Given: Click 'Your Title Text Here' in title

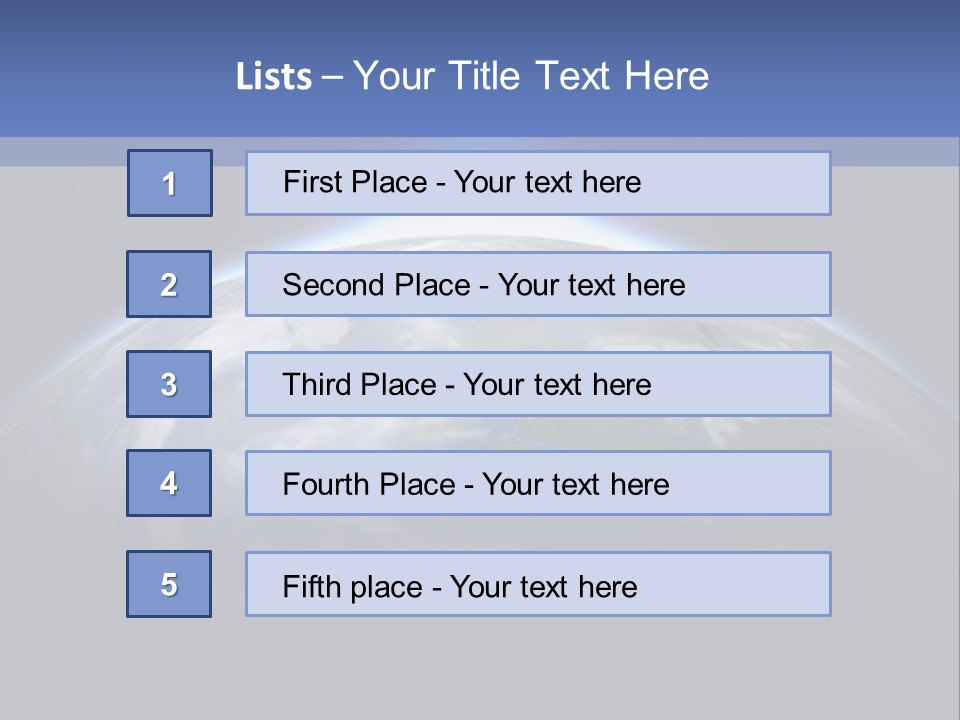Looking at the screenshot, I should click(531, 77).
